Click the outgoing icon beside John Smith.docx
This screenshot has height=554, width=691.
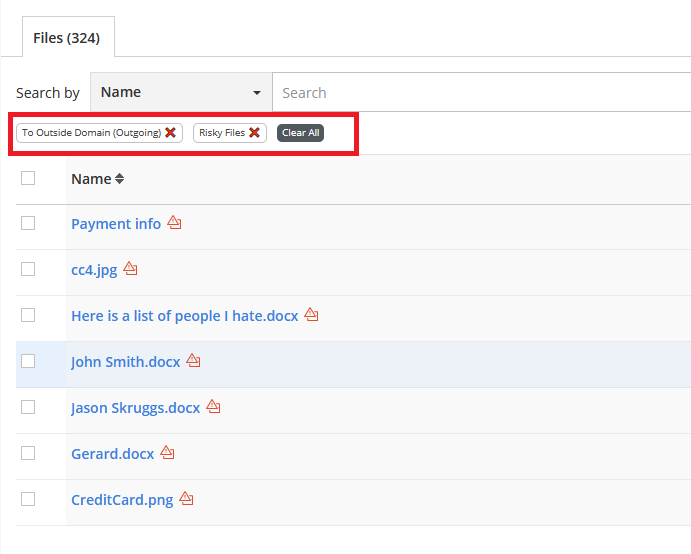click(x=193, y=361)
